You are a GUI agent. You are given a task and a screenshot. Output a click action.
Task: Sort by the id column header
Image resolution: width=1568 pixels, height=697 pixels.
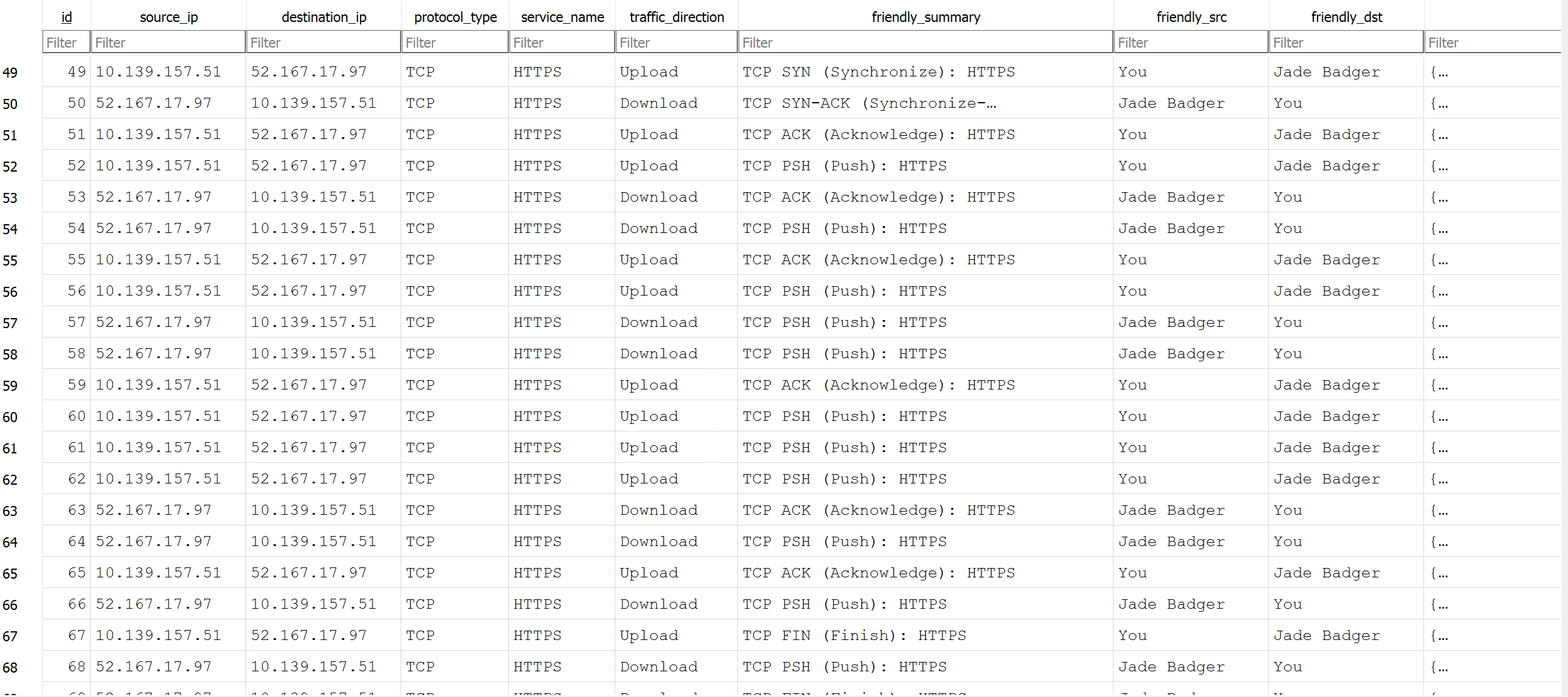[x=66, y=17]
